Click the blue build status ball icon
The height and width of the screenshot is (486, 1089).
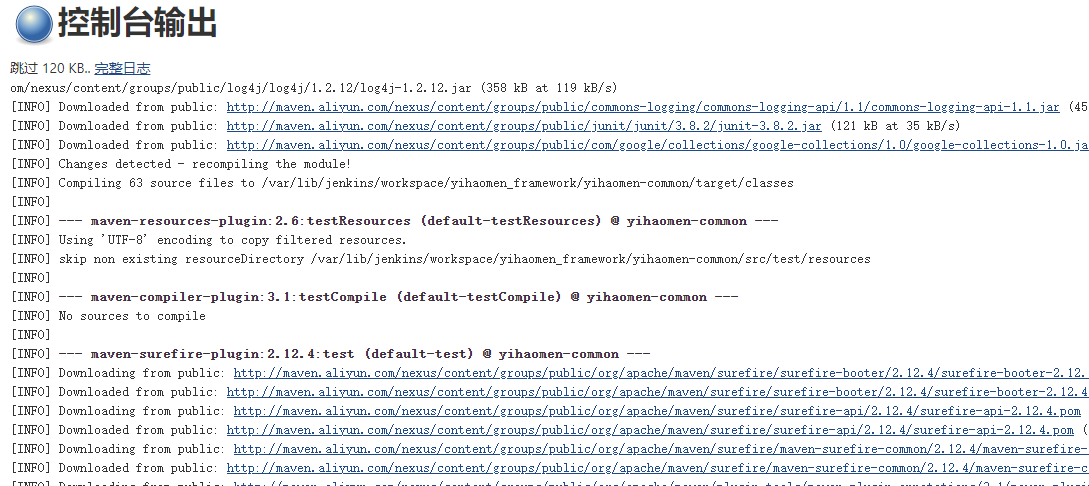coord(33,24)
